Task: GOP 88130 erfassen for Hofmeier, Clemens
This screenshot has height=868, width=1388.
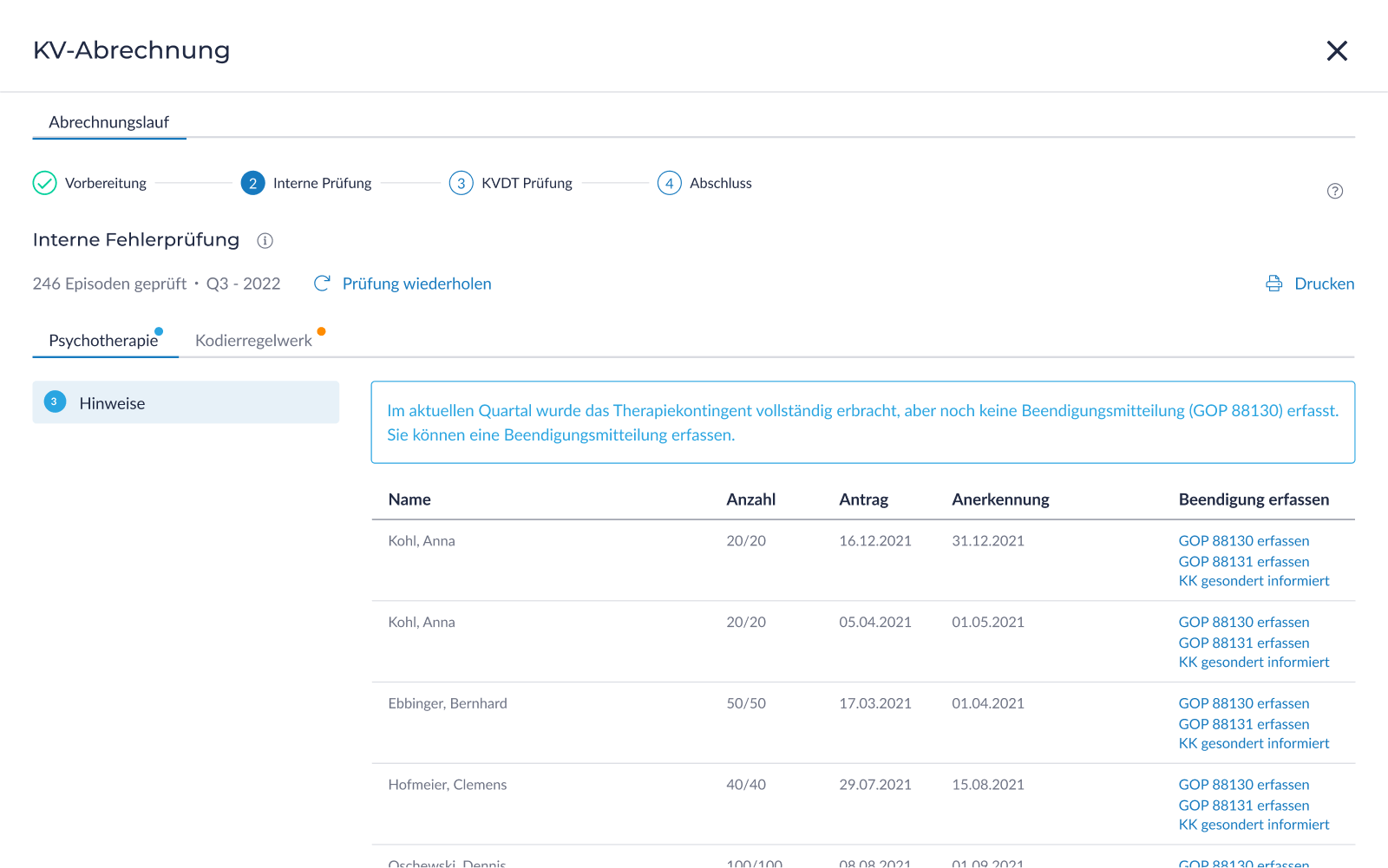Action: click(1244, 785)
